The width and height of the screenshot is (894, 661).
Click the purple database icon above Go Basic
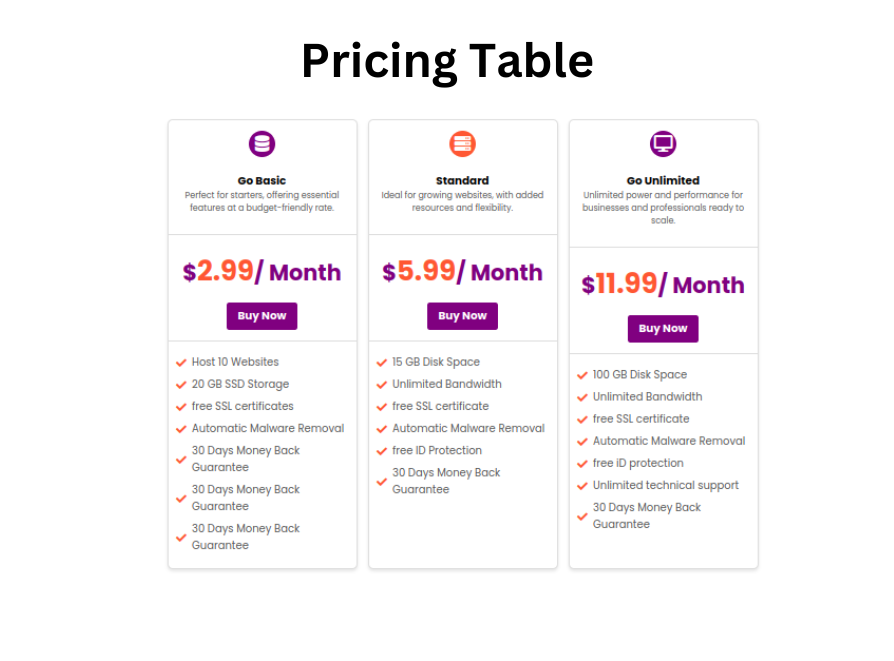(x=262, y=144)
